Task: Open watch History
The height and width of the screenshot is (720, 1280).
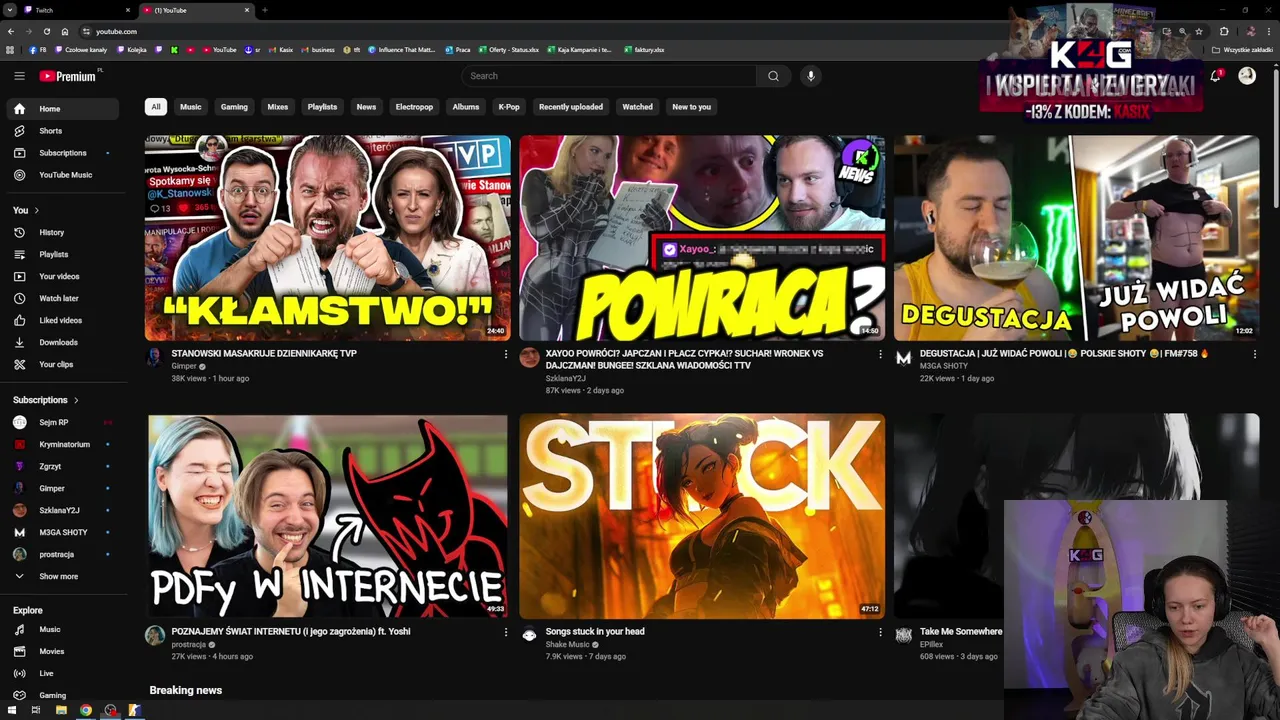Action: point(63,232)
